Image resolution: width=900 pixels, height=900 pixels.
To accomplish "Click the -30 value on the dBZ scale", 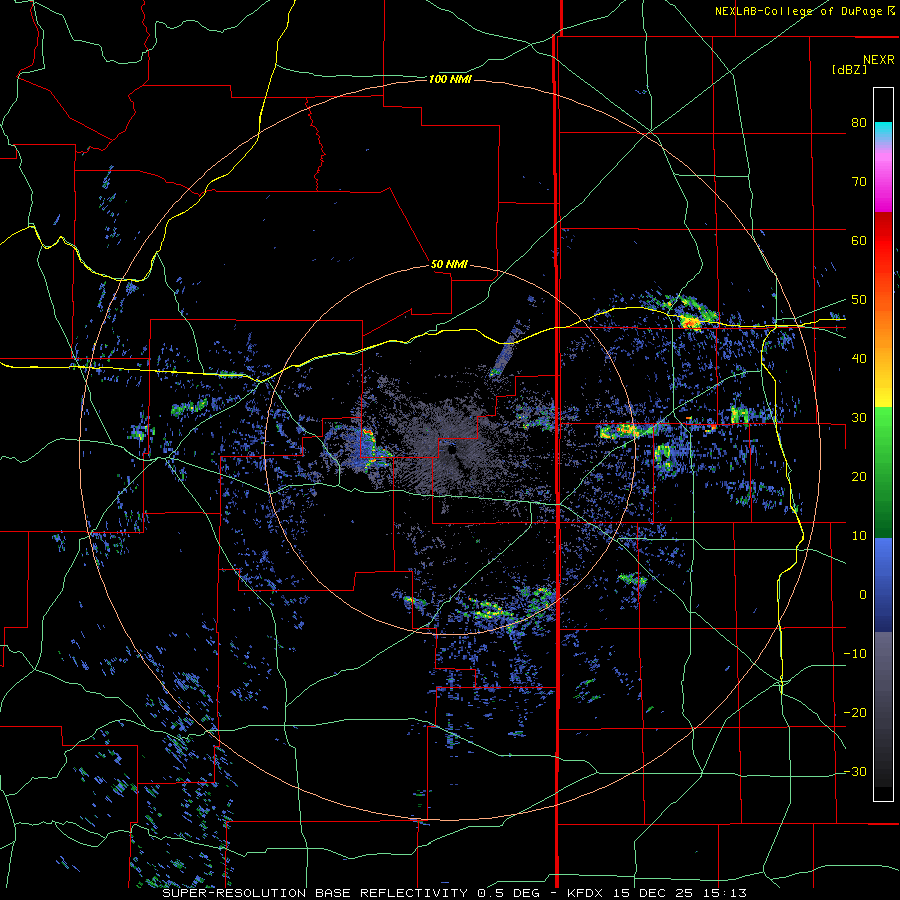I will 855,771.
